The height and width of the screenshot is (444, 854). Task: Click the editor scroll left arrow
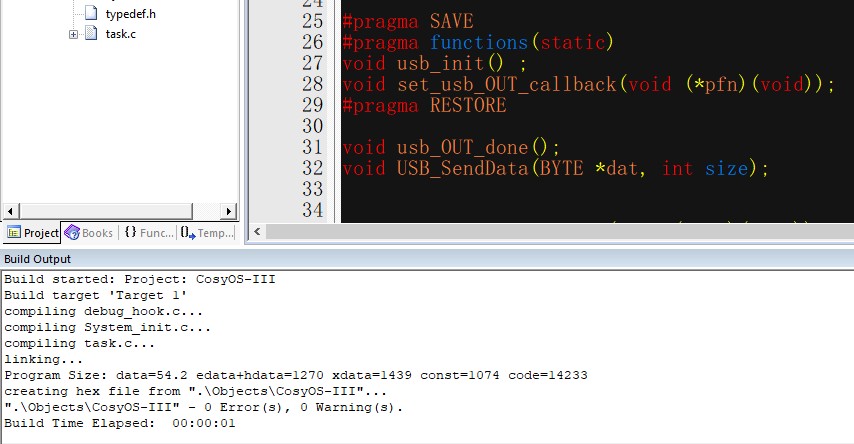point(257,232)
